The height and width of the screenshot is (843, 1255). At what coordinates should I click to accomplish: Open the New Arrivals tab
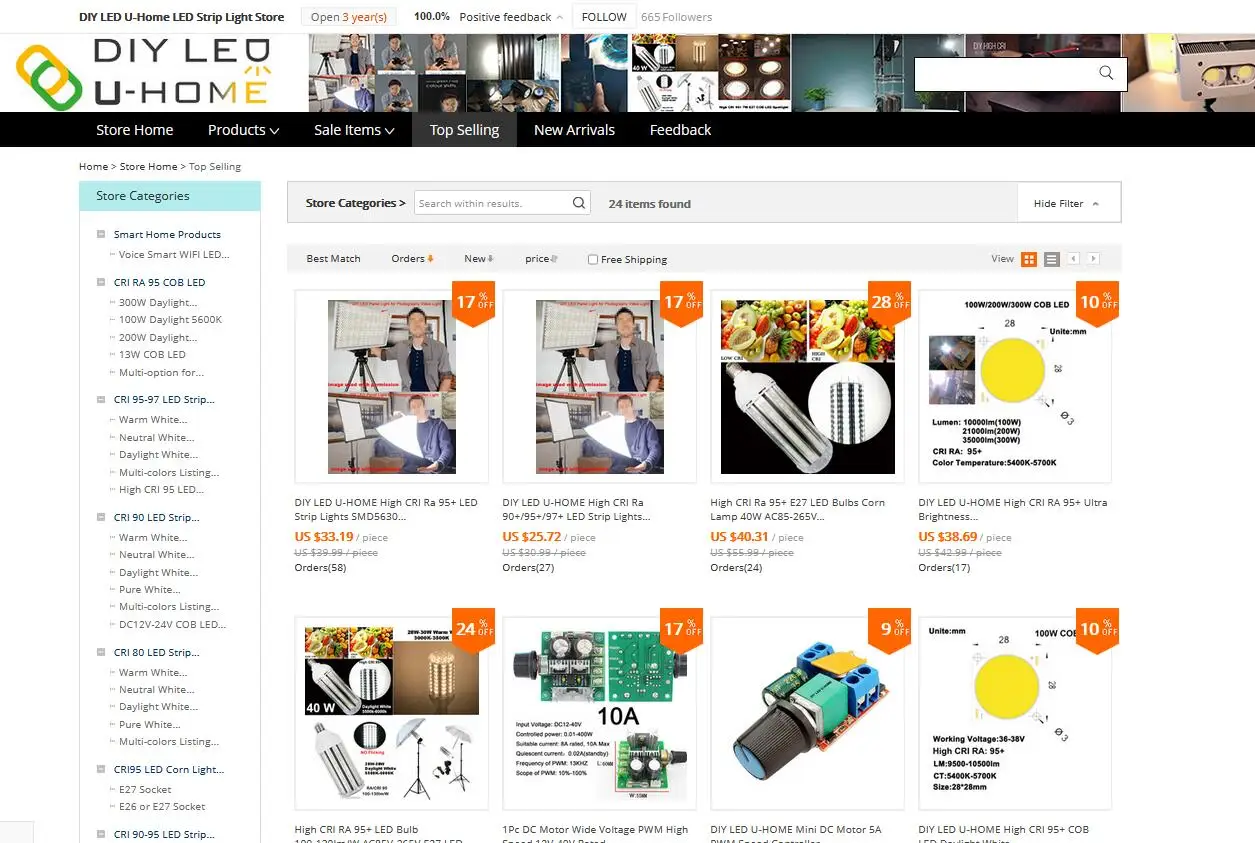tap(574, 130)
